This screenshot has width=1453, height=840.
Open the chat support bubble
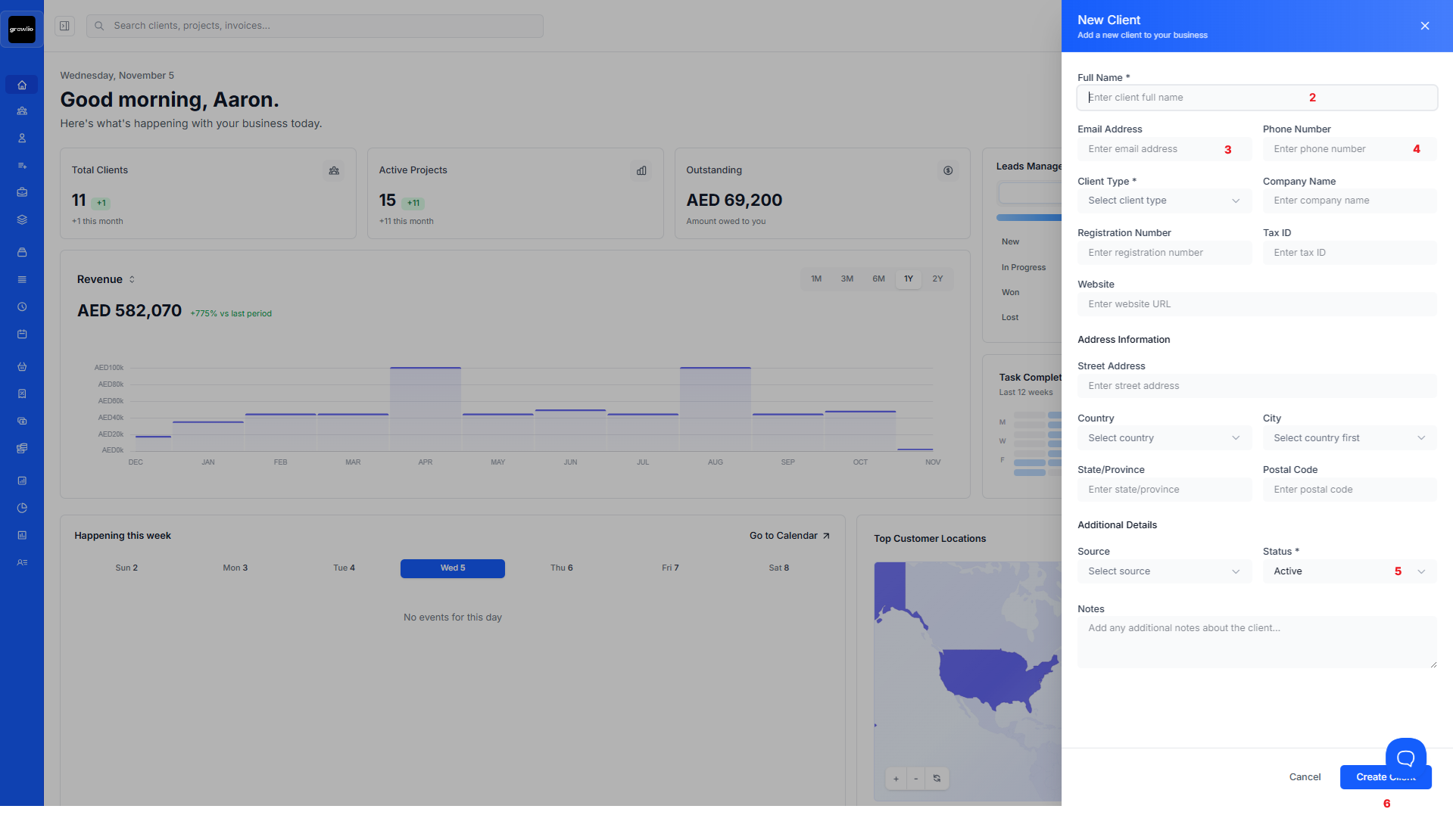(1405, 757)
